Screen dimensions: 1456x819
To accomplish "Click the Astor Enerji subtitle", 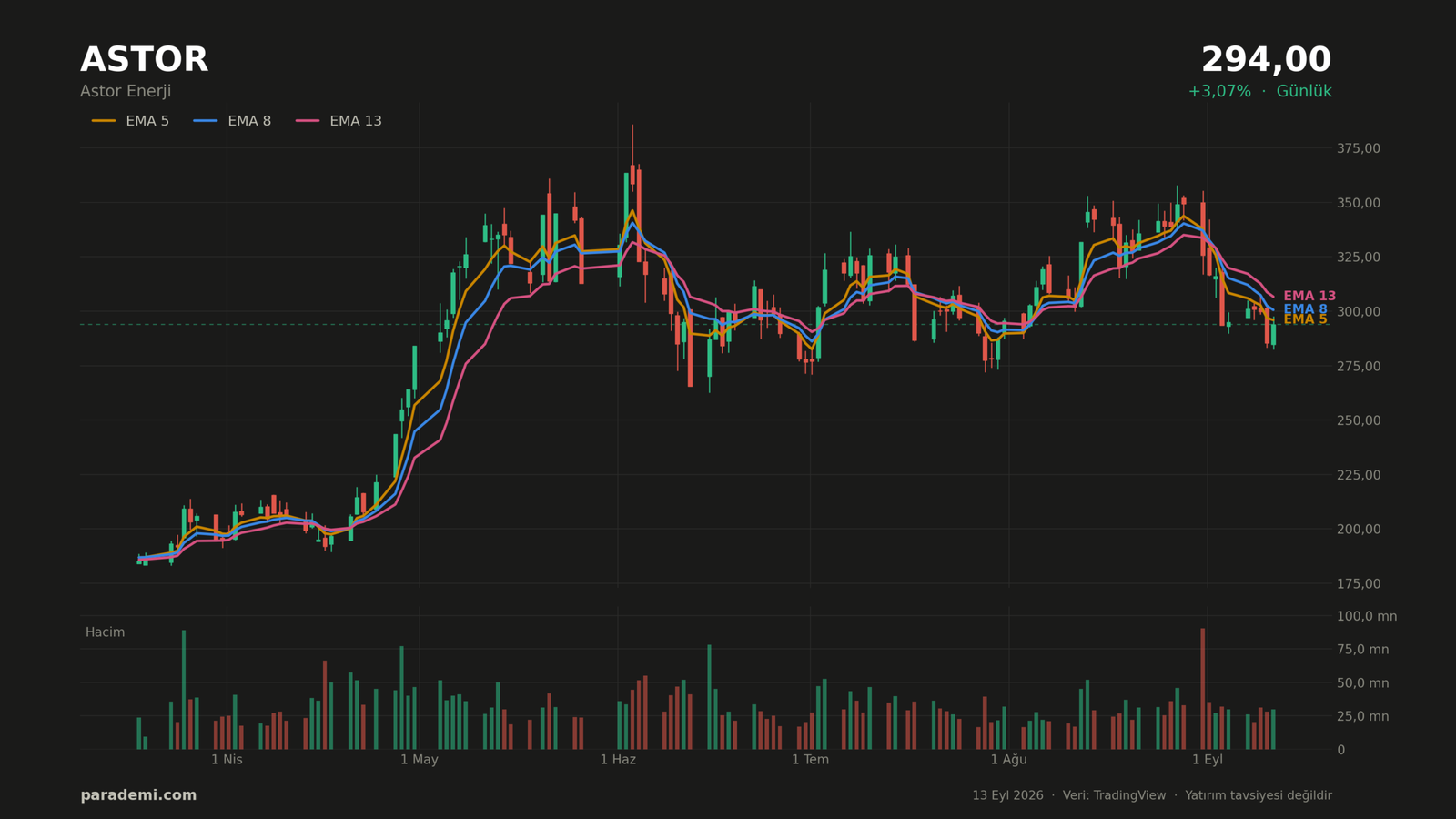I will tap(126, 91).
